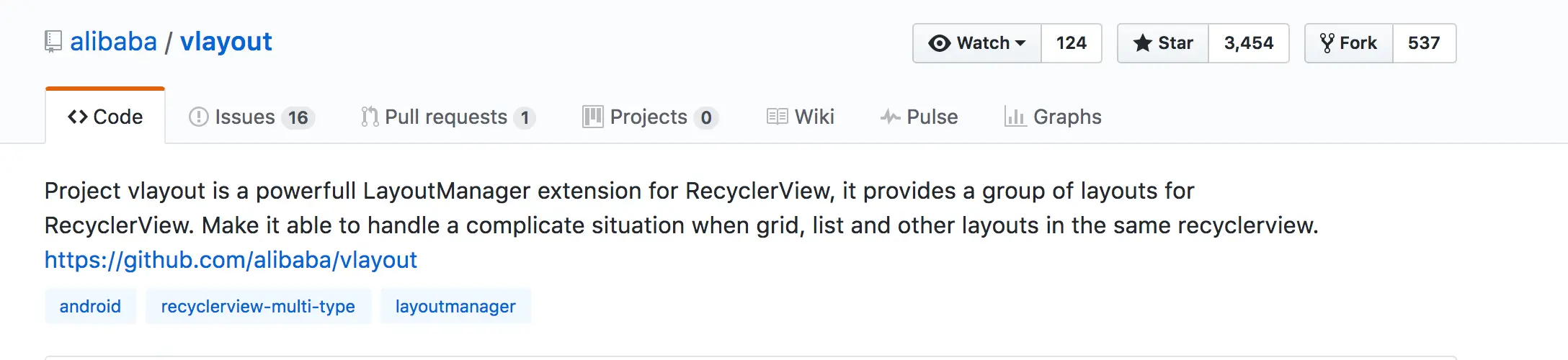Fork the vlayout repository

[1349, 43]
